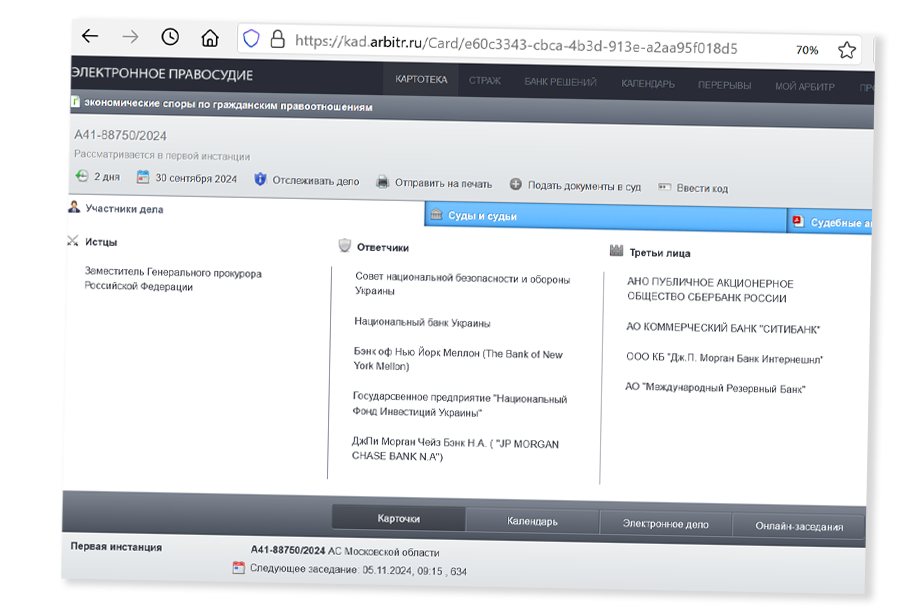
Task: Click Бэнк оф Нью Йорк Меллон defendant
Action: (x=458, y=360)
